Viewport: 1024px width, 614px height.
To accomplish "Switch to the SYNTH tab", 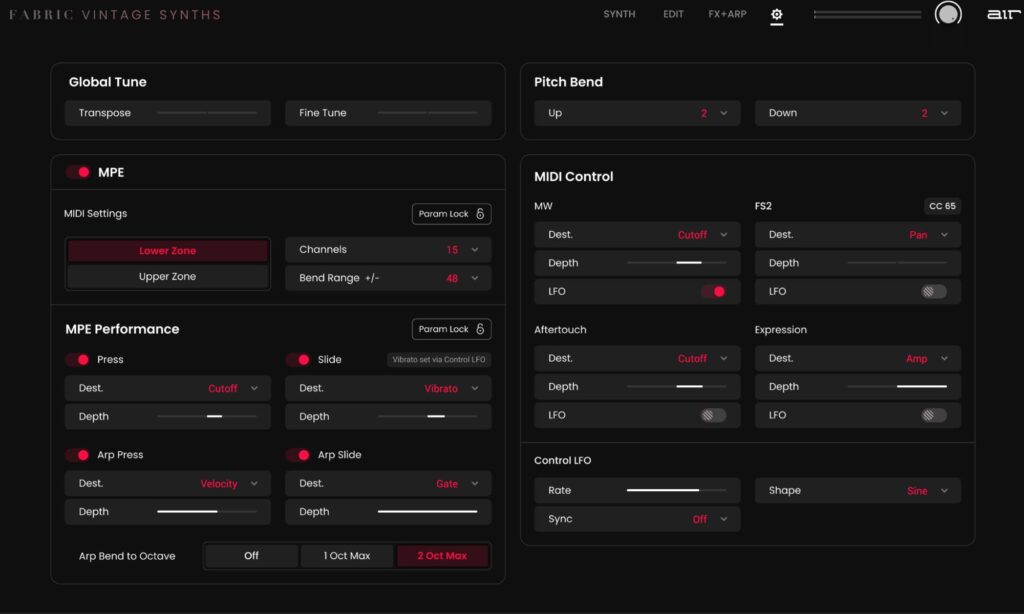I will click(x=619, y=14).
